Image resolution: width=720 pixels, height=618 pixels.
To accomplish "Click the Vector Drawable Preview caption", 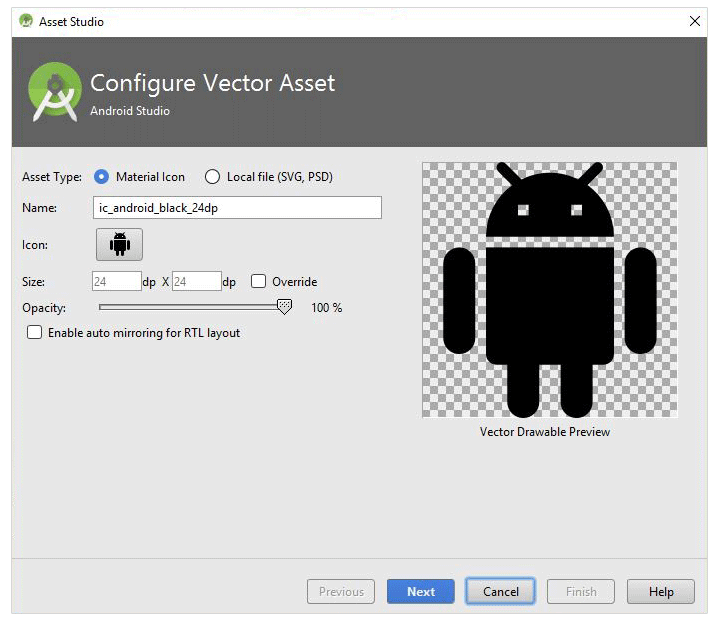I will [x=545, y=432].
